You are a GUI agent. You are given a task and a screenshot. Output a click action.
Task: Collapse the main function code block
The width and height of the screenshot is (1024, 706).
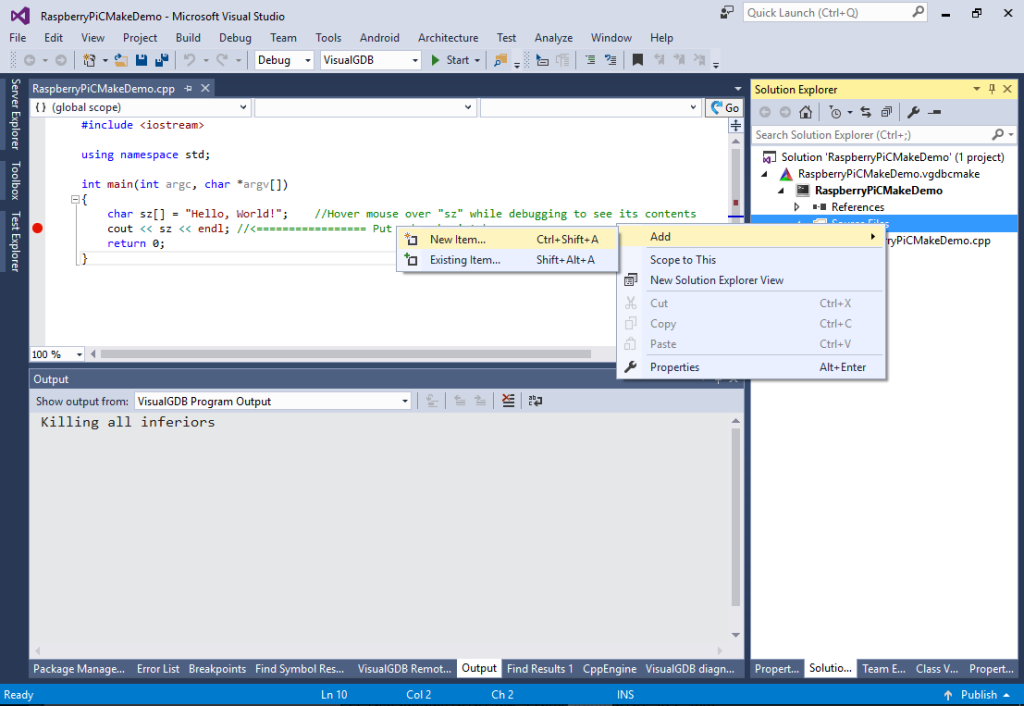[x=75, y=199]
